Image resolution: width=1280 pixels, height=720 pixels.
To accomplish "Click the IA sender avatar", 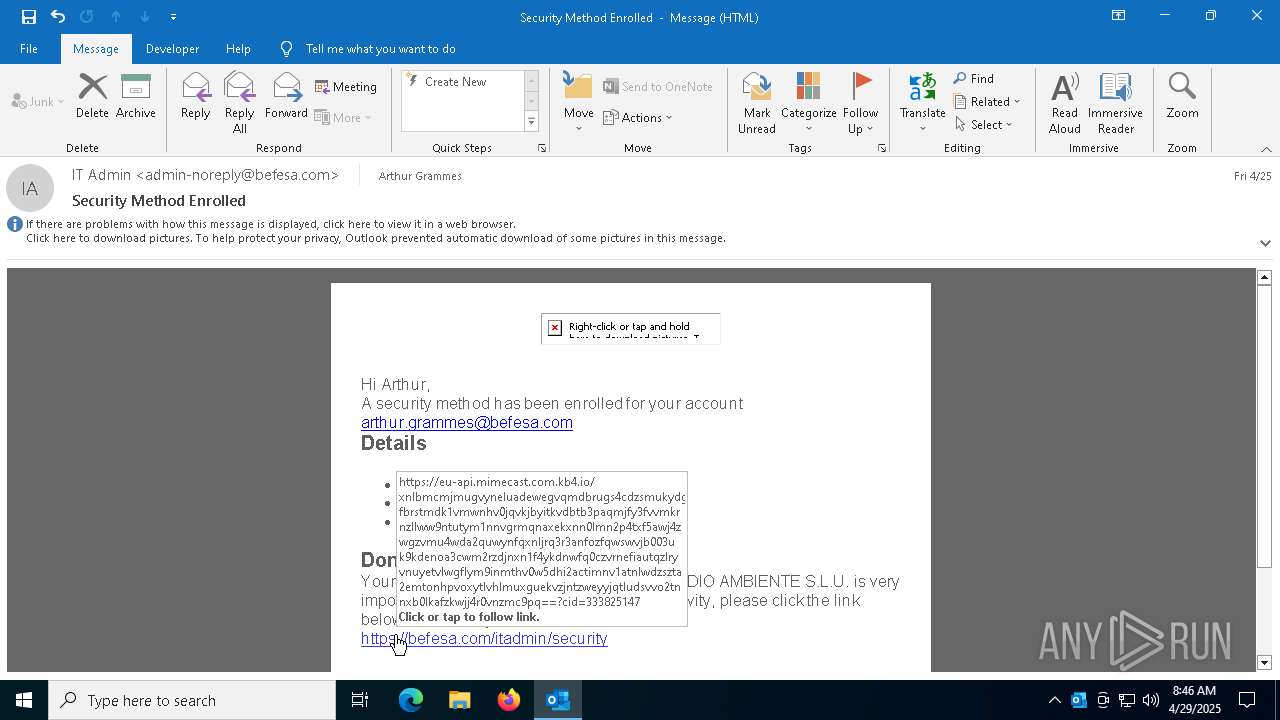I will point(30,188).
